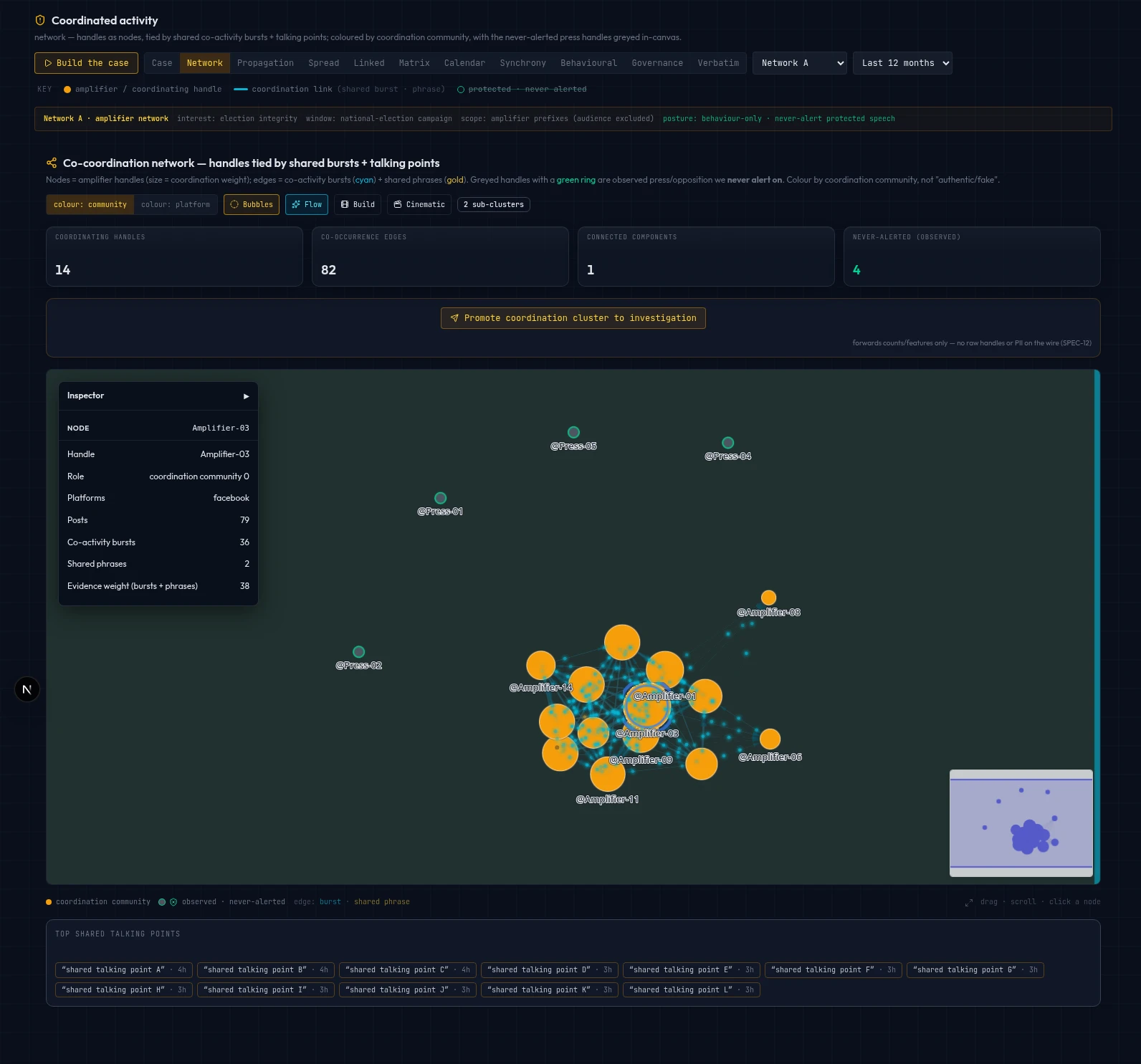Open the Synchrony tab
Screen dimensions: 1141x1064
tap(523, 63)
